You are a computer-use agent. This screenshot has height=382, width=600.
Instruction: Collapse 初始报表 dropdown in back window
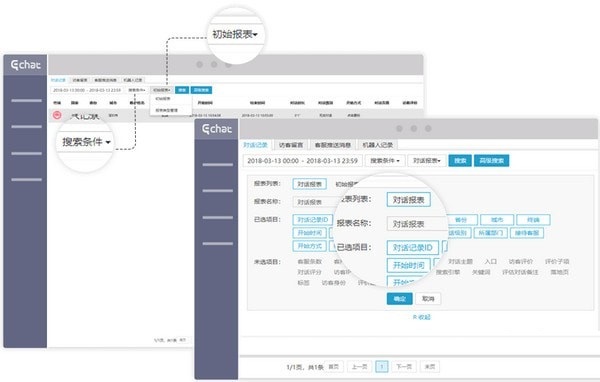click(x=162, y=90)
